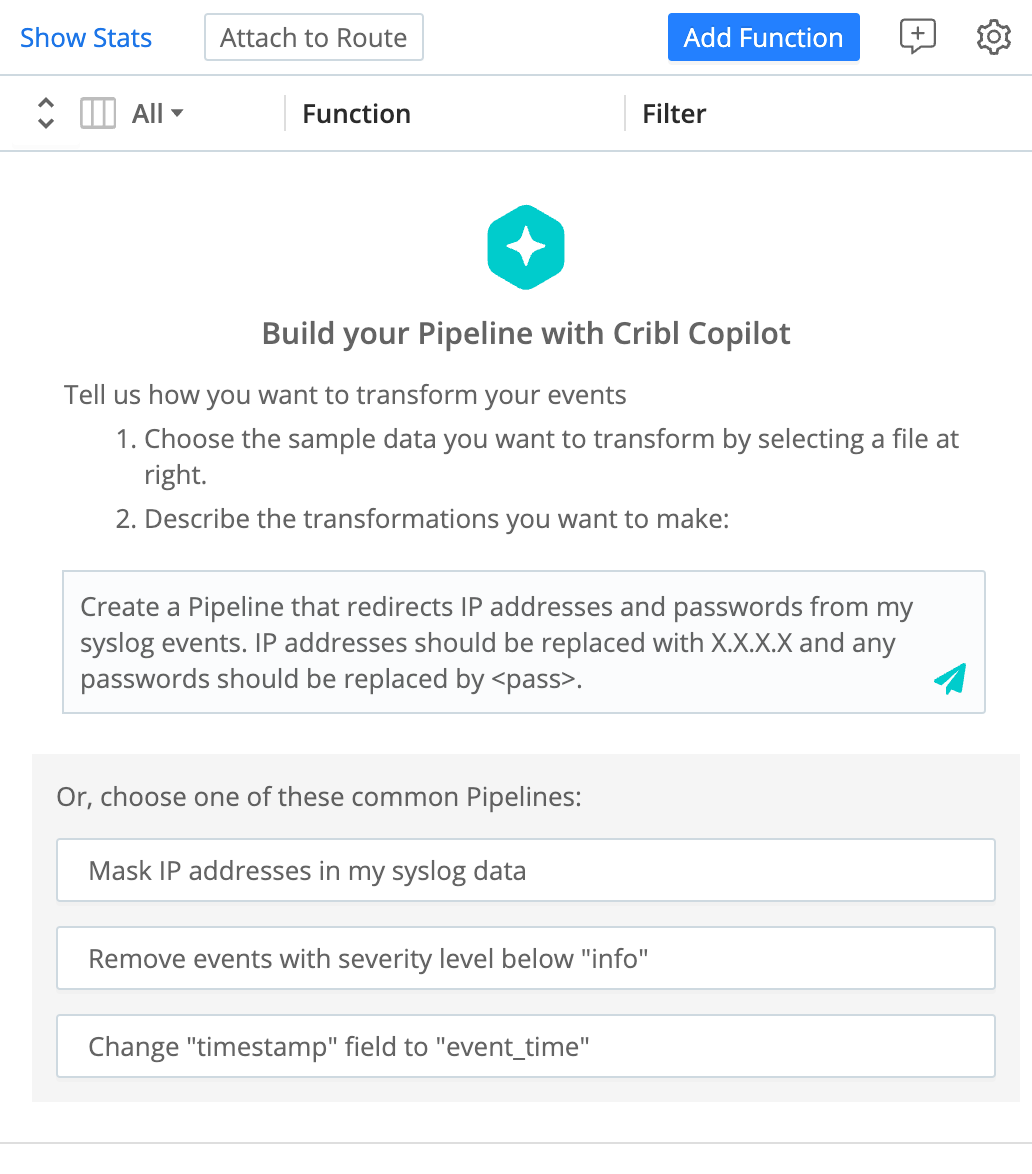Viewport: 1032px width, 1174px height.
Task: Open the All functions filter dropdown
Action: (x=156, y=113)
